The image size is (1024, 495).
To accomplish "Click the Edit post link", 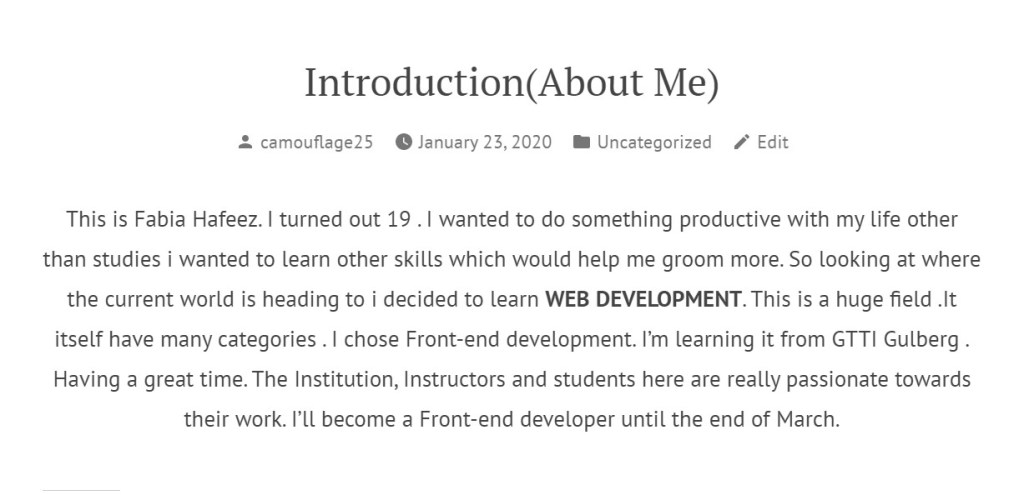I will (772, 142).
